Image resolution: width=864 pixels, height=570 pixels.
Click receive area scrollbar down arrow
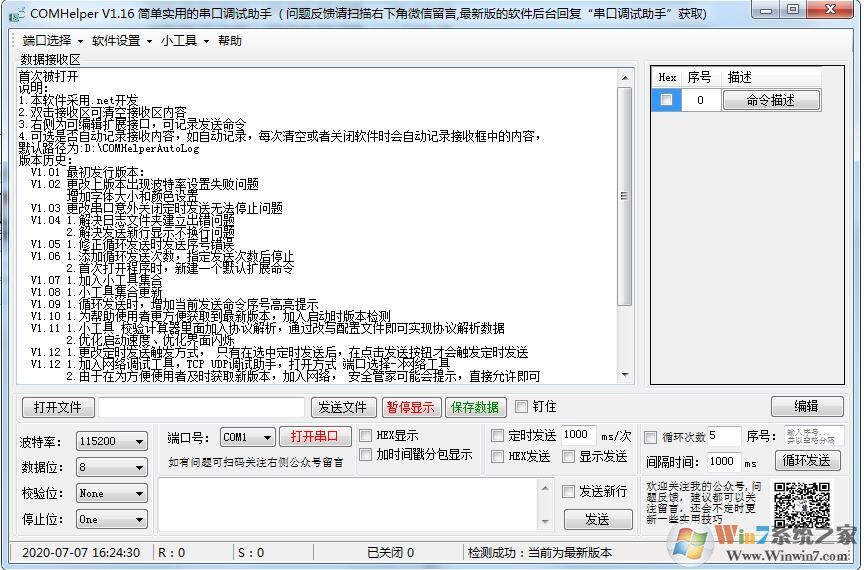click(x=625, y=375)
